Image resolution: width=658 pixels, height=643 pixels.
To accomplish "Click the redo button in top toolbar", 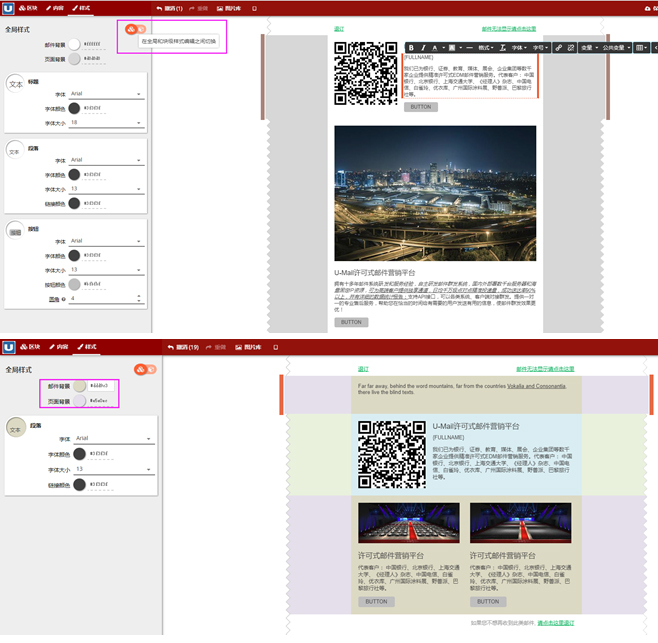I will 198,8.
